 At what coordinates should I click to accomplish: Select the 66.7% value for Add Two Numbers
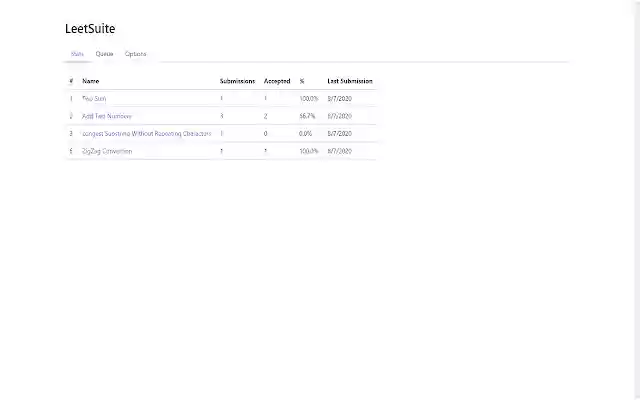click(x=307, y=116)
